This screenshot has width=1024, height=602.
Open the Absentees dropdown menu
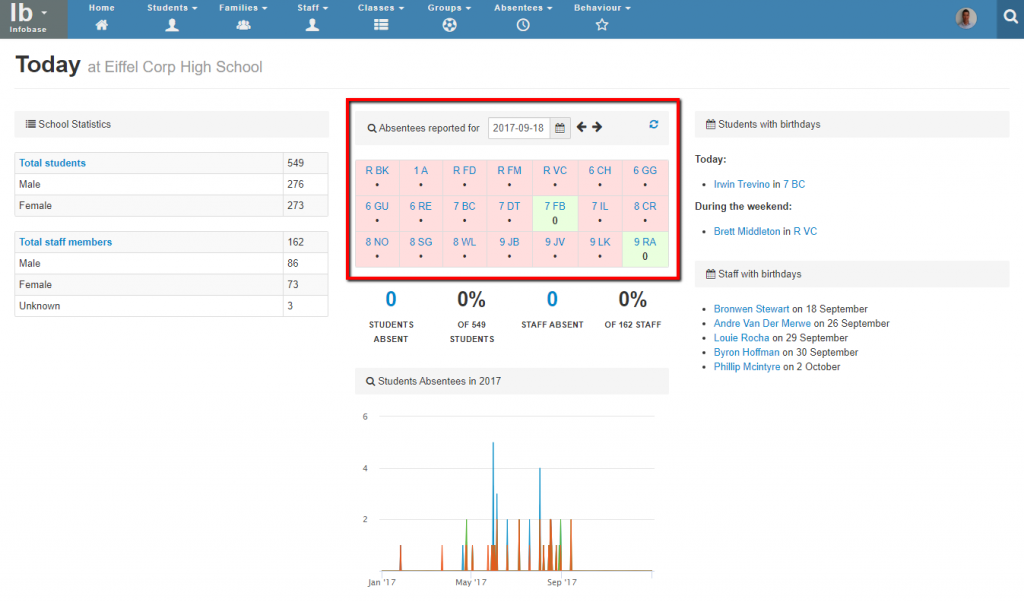click(523, 8)
